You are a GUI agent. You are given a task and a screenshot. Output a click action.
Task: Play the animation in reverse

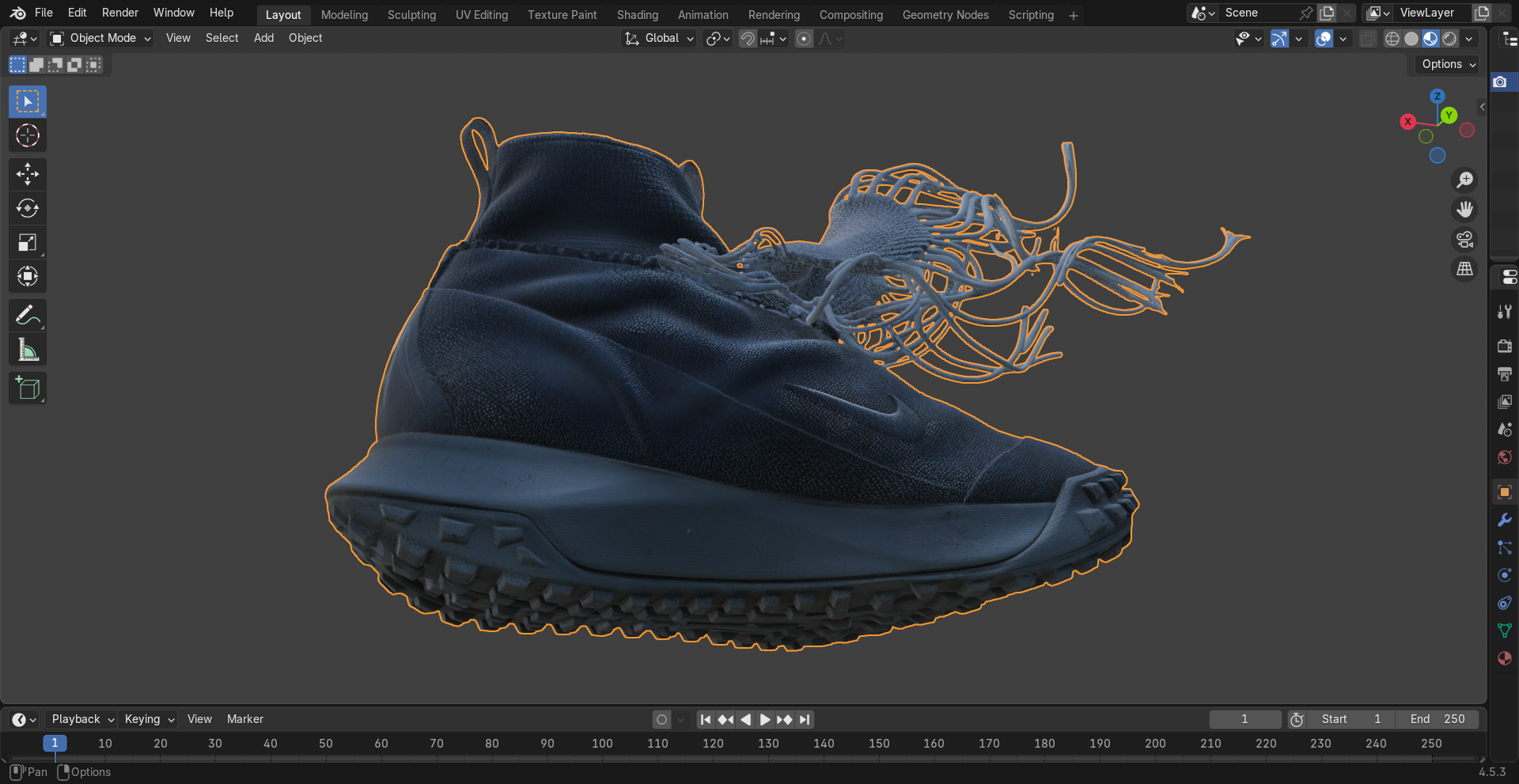tap(745, 719)
